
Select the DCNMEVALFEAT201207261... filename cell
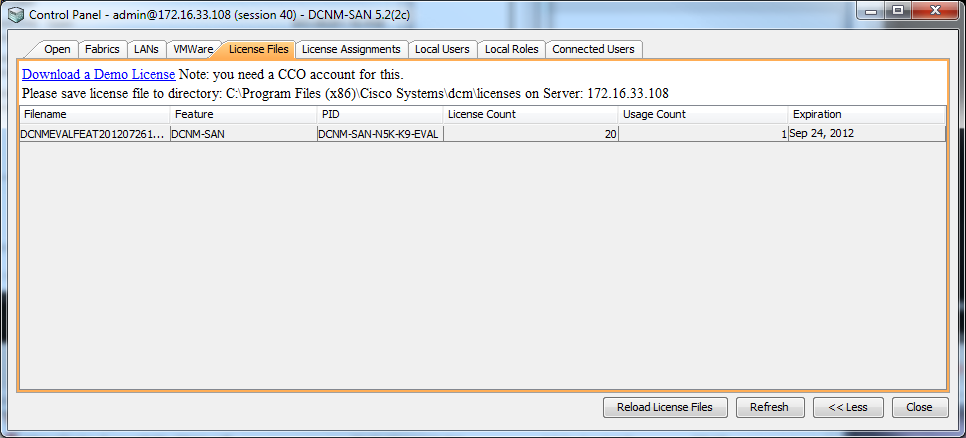(95, 133)
